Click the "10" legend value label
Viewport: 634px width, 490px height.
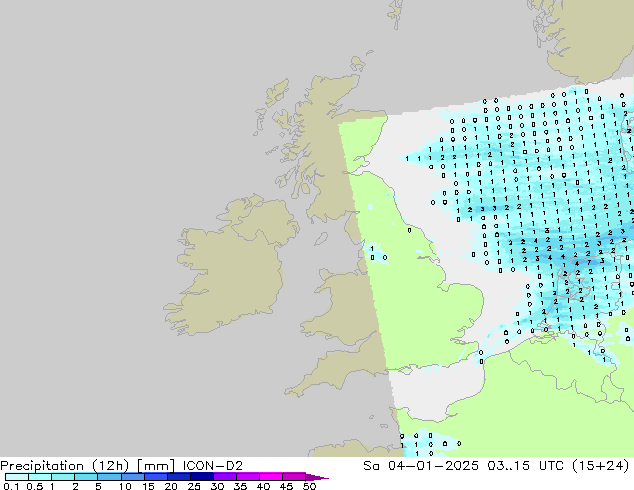coord(125,486)
